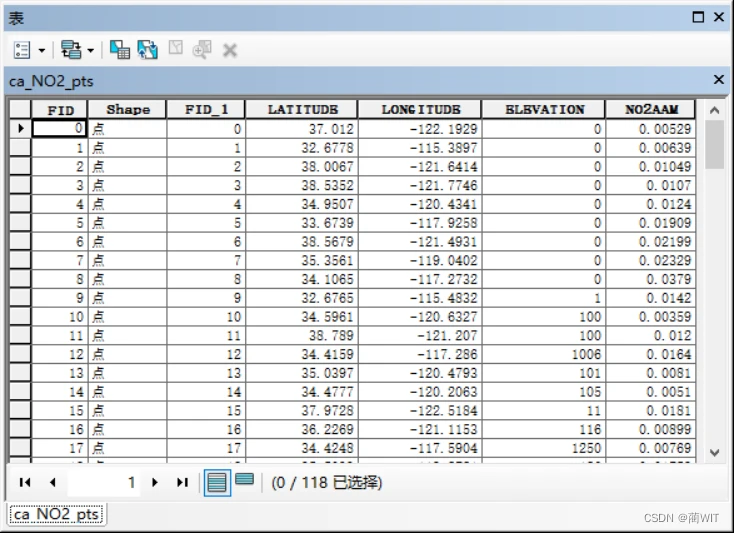This screenshot has height=533, width=734.
Task: Click the scrollbar down arrow
Action: 714,453
